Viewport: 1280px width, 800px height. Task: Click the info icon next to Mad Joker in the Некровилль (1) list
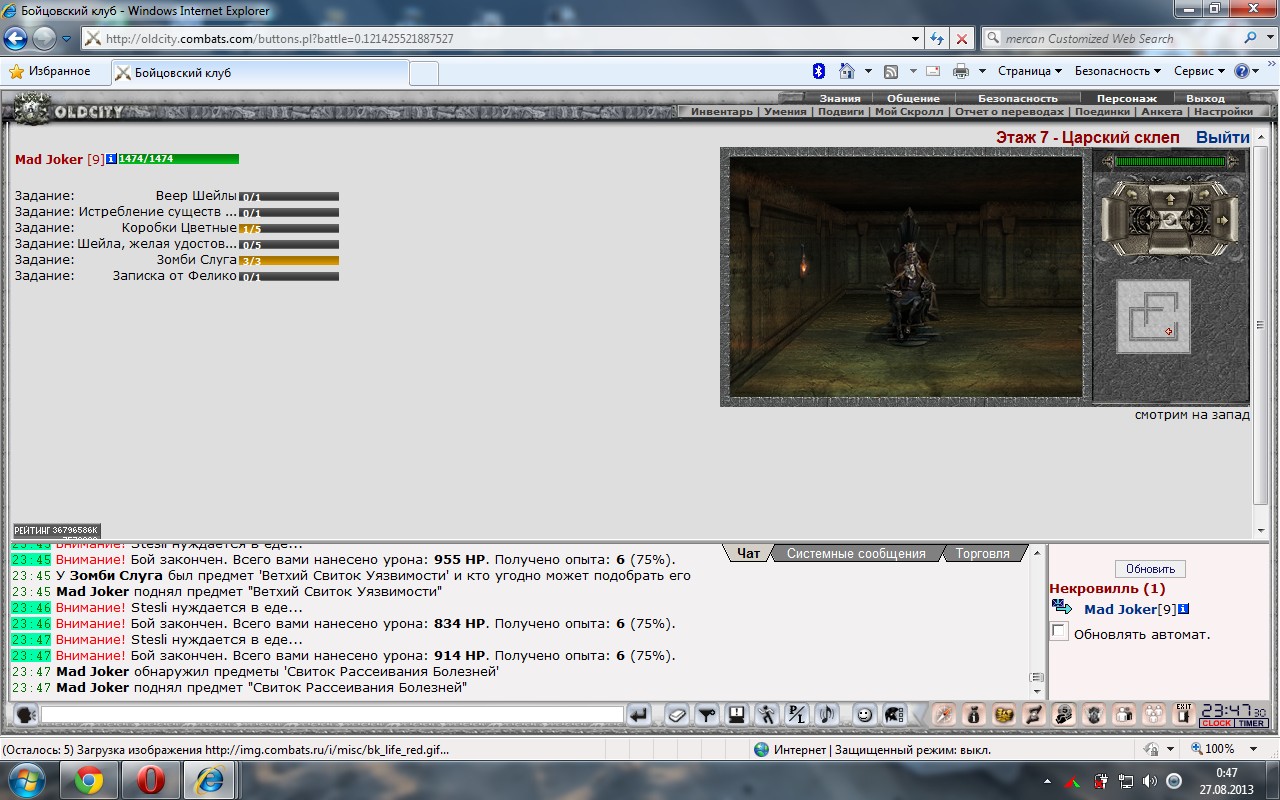[1183, 608]
